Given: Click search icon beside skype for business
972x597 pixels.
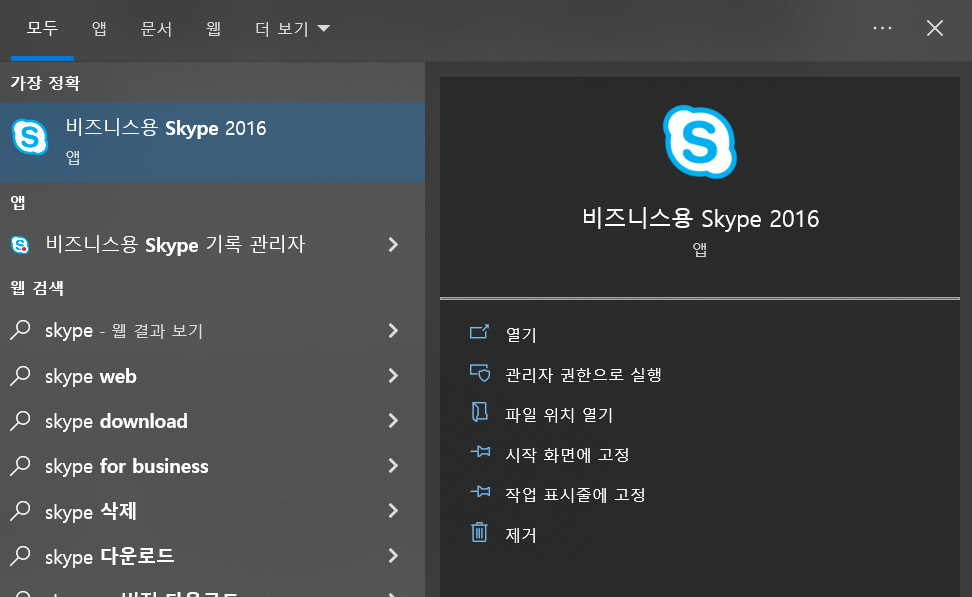Looking at the screenshot, I should [x=20, y=466].
